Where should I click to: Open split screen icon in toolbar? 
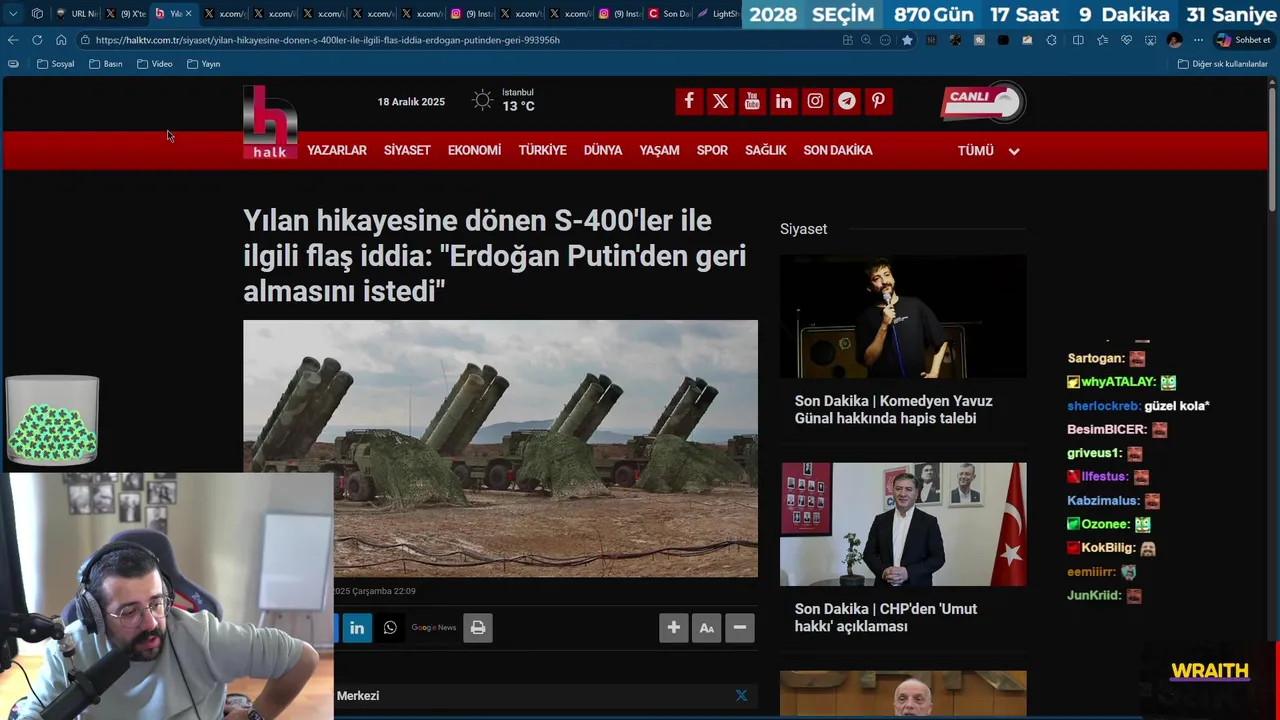coord(1078,40)
